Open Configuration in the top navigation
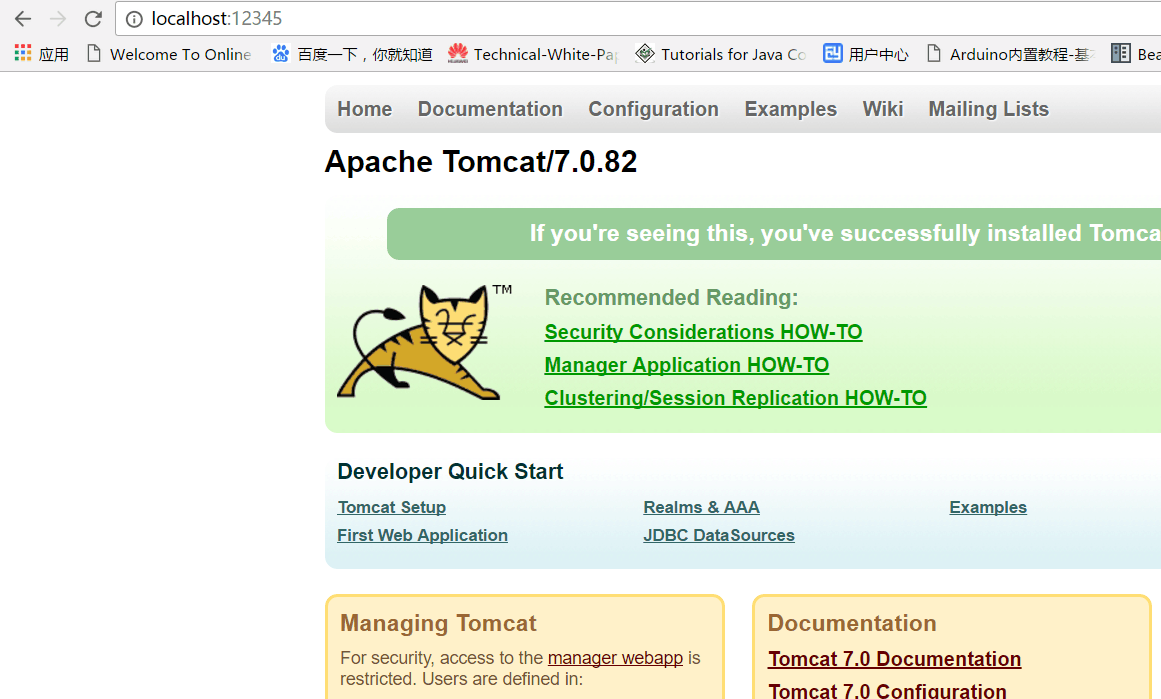 click(653, 109)
